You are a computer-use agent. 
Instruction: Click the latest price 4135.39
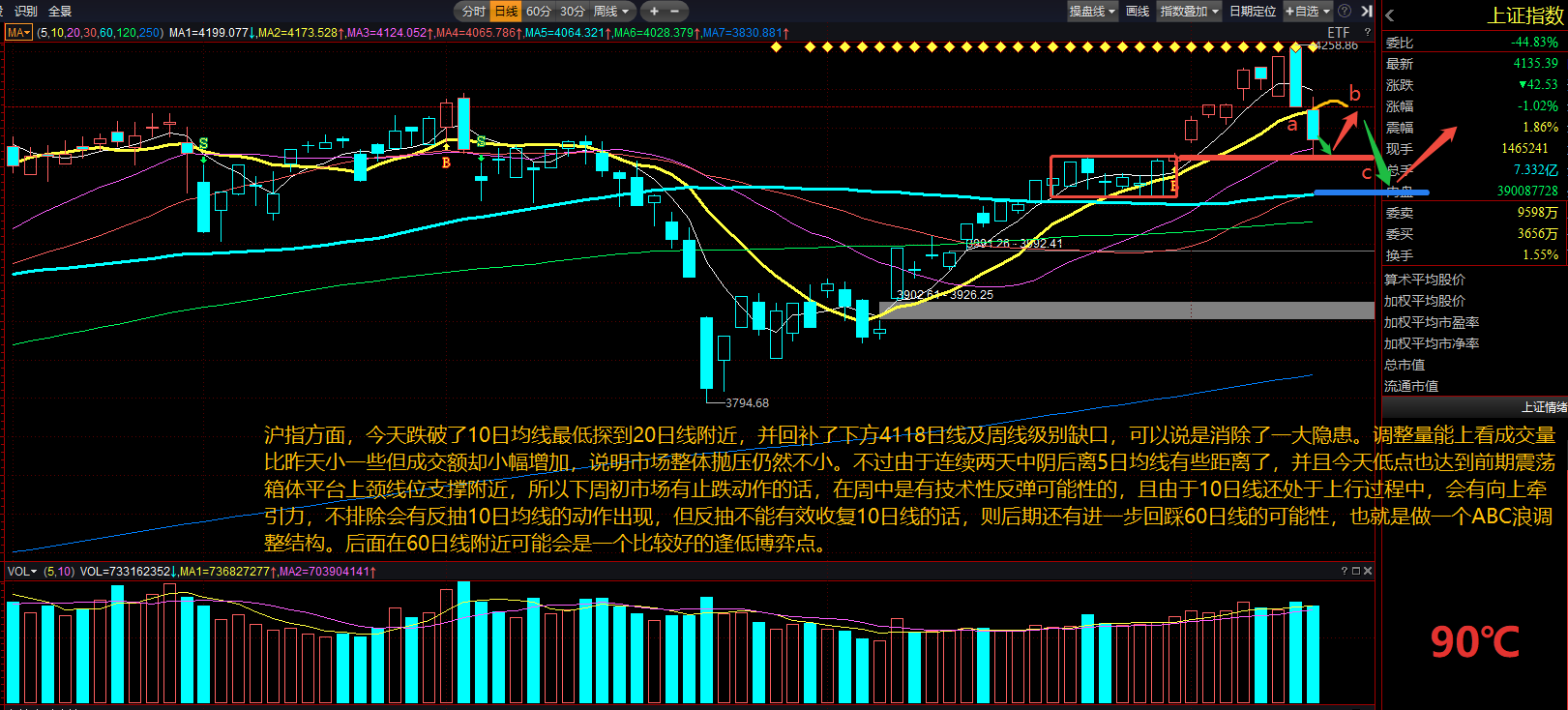click(1536, 64)
